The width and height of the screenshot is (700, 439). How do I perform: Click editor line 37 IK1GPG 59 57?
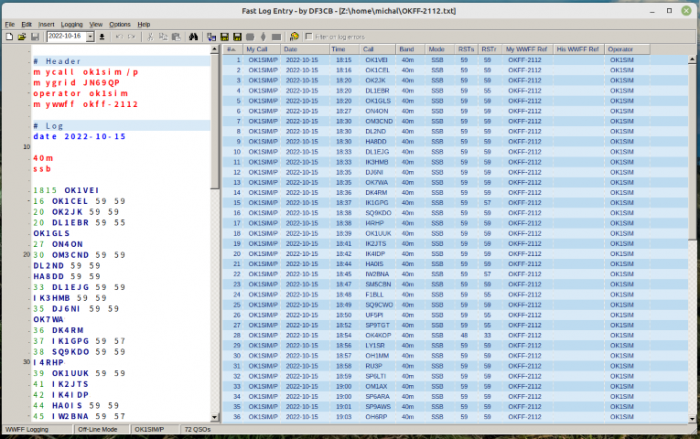click(x=79, y=341)
